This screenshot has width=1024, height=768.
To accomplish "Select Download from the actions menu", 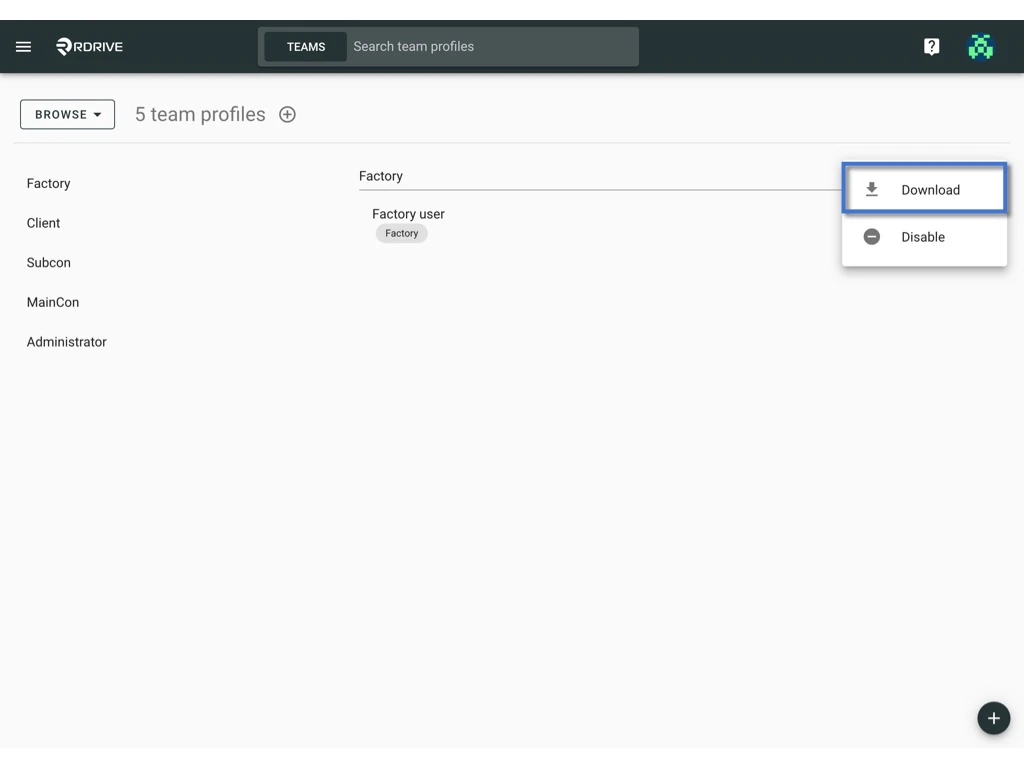I will 929,189.
